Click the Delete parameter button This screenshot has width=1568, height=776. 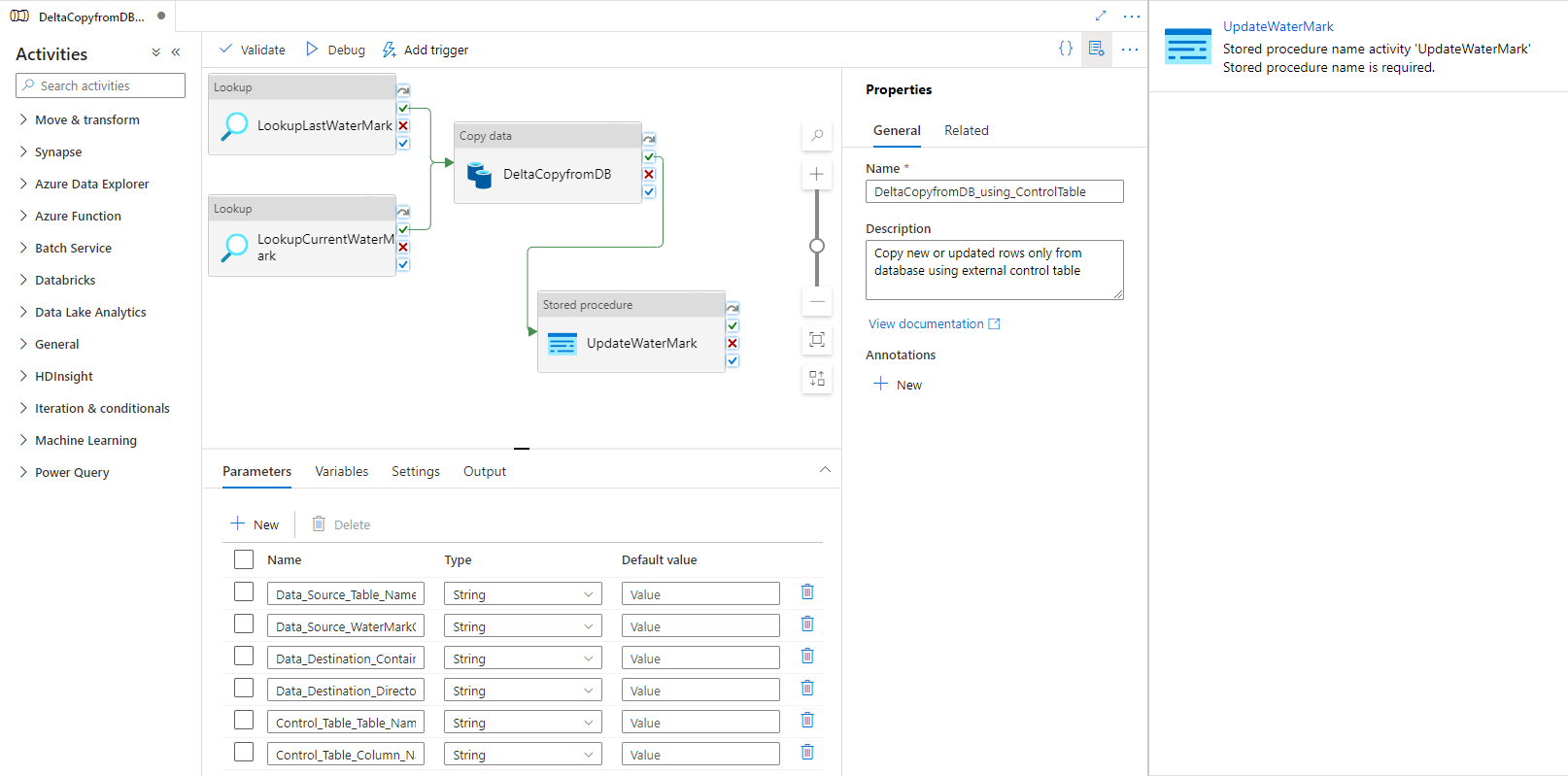pyautogui.click(x=341, y=524)
